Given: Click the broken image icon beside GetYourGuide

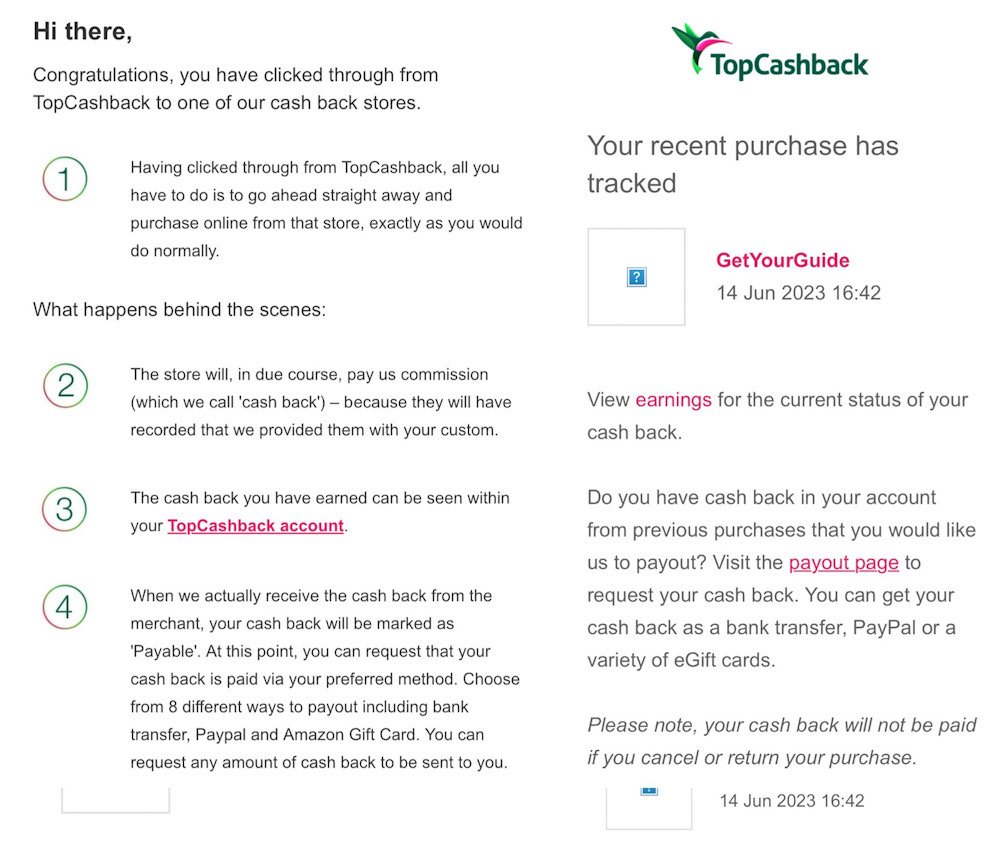Looking at the screenshot, I should [x=636, y=277].
